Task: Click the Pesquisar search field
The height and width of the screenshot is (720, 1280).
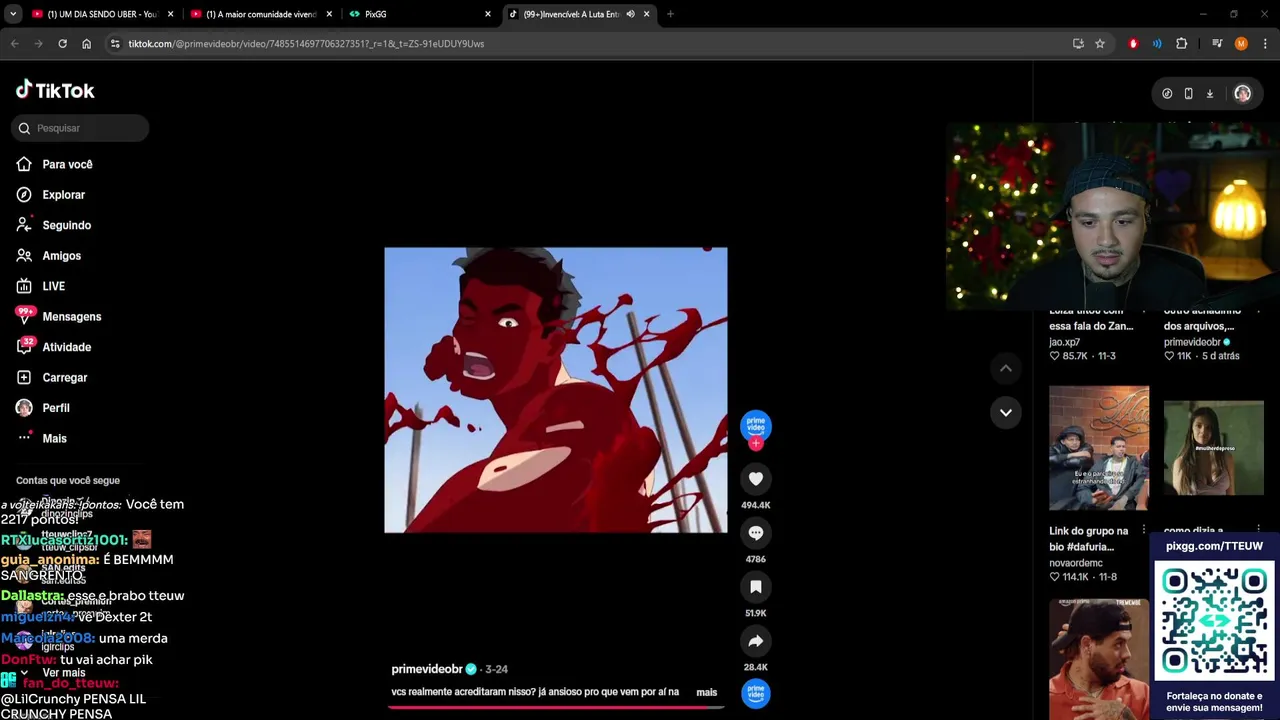Action: (81, 128)
